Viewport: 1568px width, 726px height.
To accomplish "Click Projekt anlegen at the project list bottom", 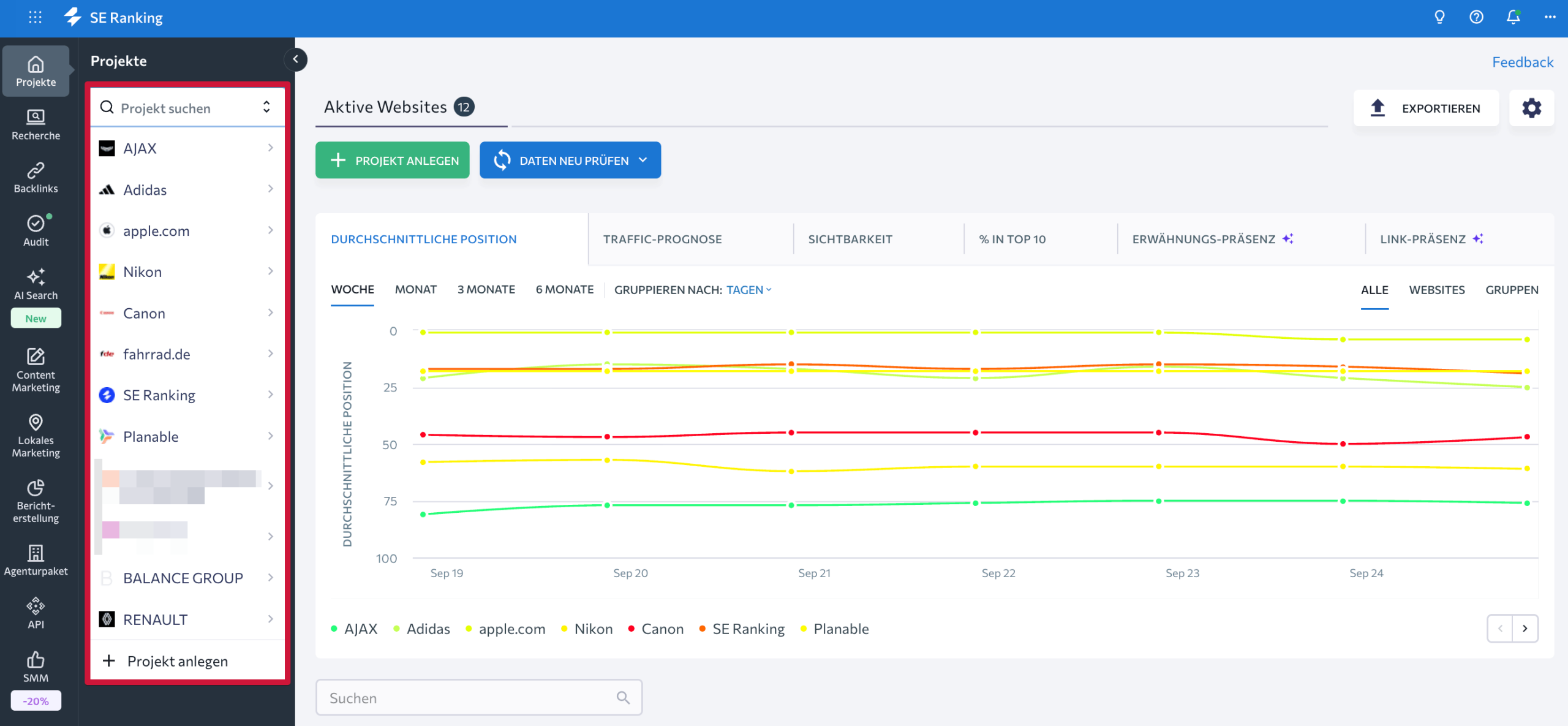I will click(x=187, y=660).
